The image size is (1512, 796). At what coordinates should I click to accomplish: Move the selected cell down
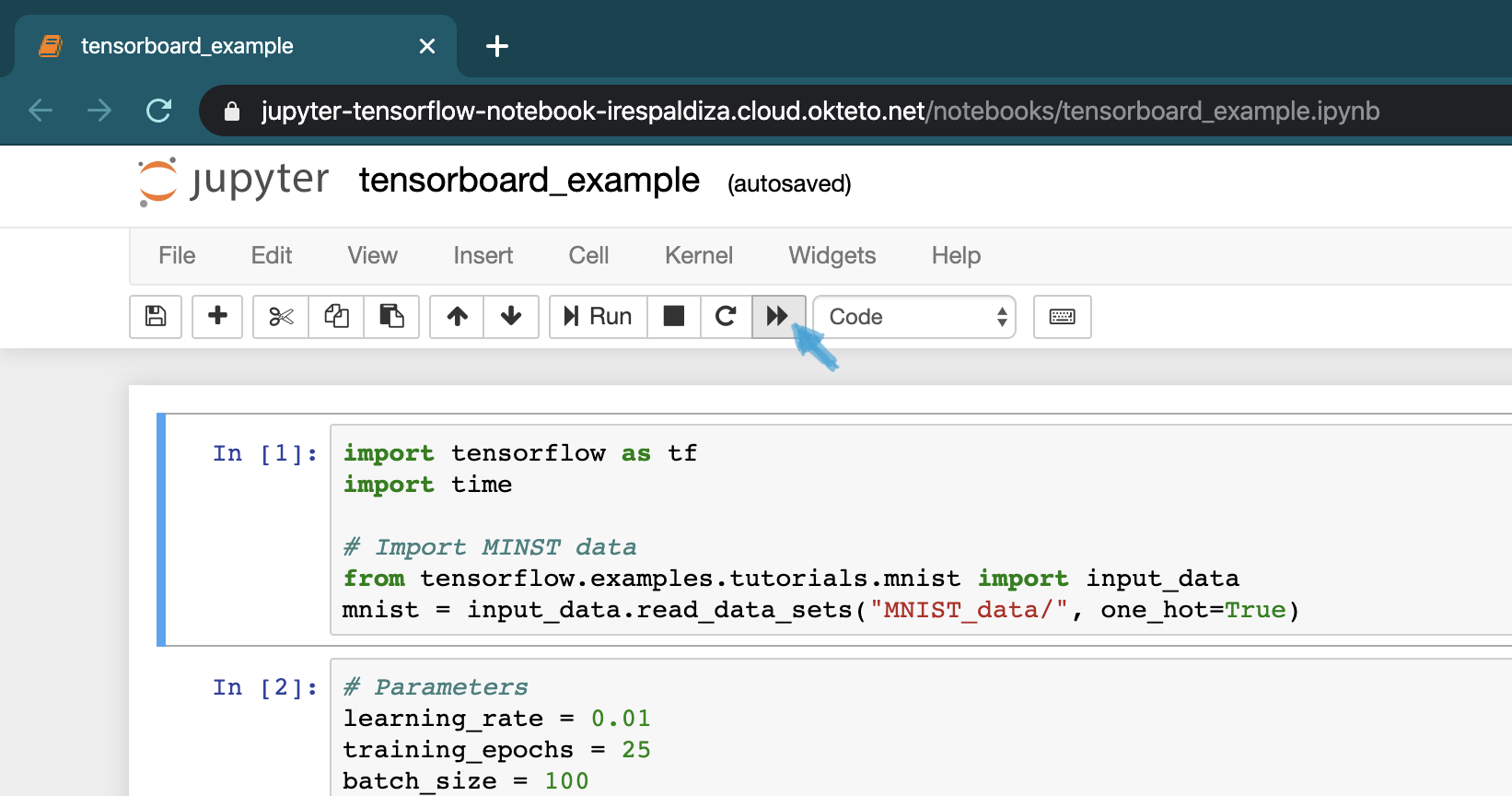click(x=511, y=317)
